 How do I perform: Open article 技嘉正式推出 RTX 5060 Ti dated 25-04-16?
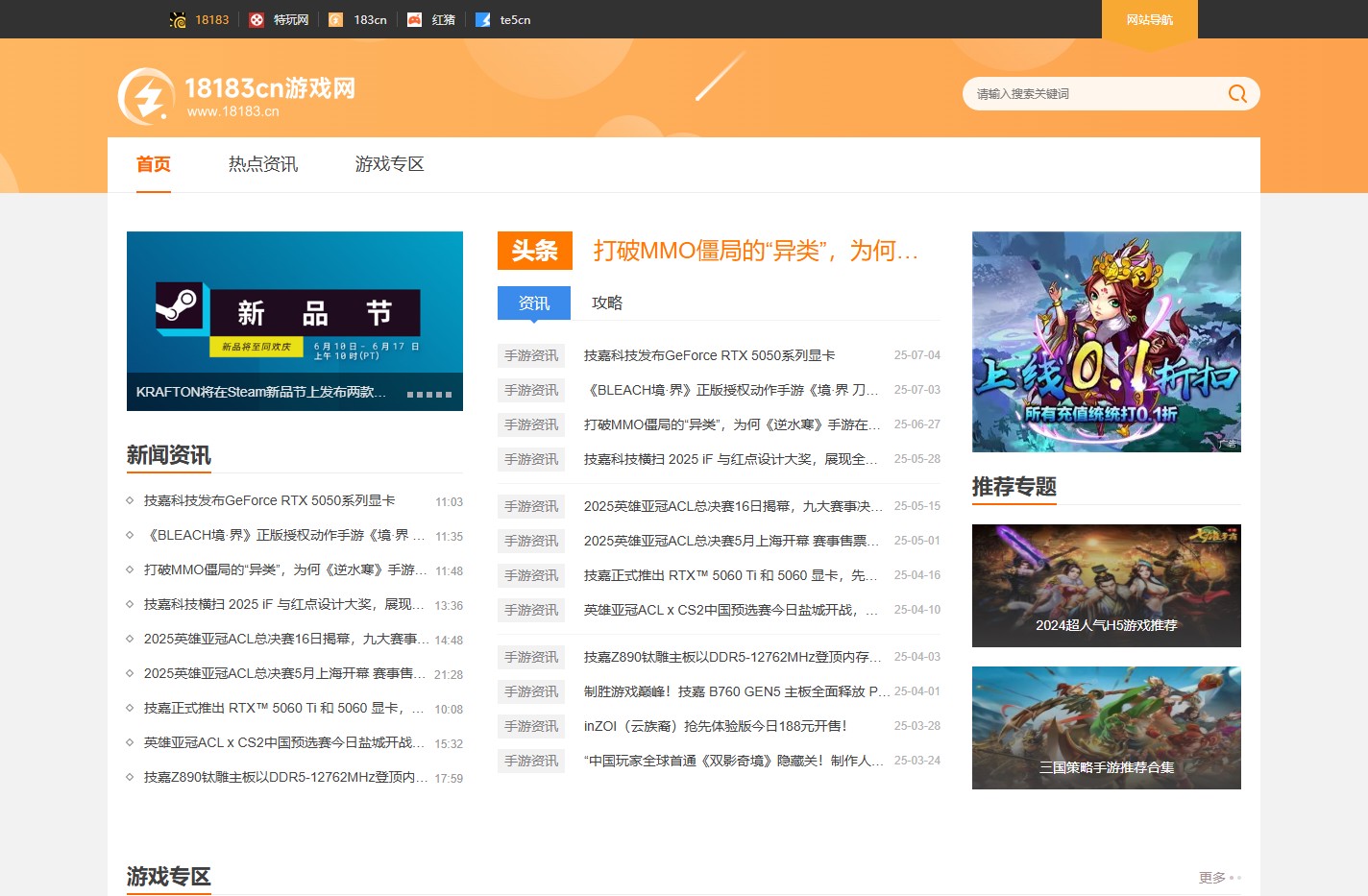pos(731,575)
